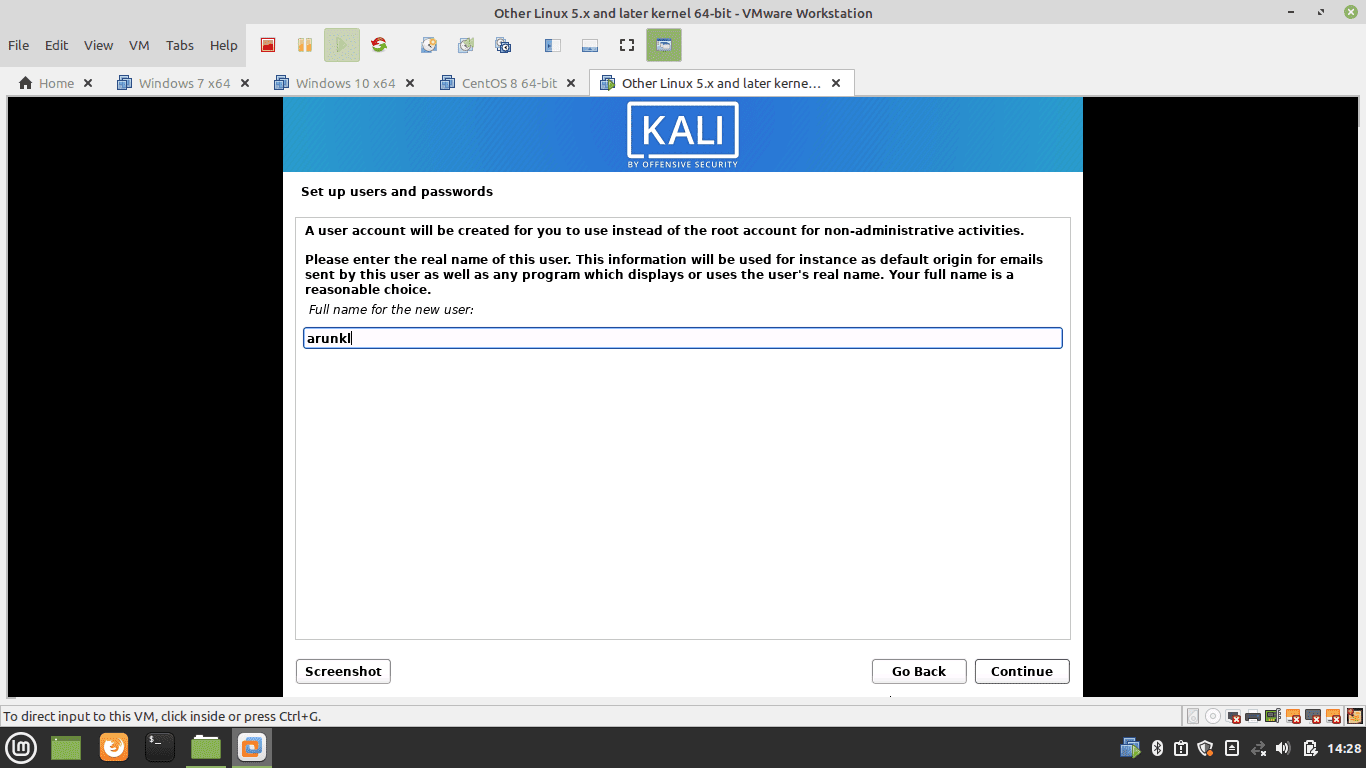The height and width of the screenshot is (768, 1366).
Task: Open the Terminal from the taskbar
Action: (x=160, y=747)
